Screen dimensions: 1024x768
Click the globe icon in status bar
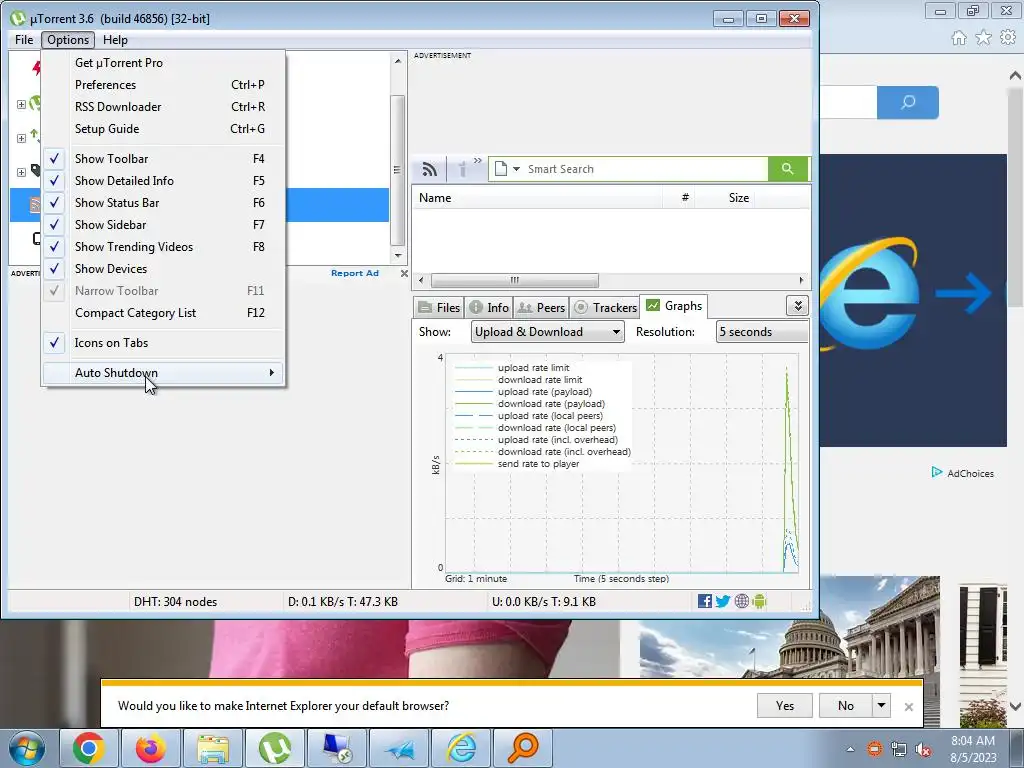(741, 601)
